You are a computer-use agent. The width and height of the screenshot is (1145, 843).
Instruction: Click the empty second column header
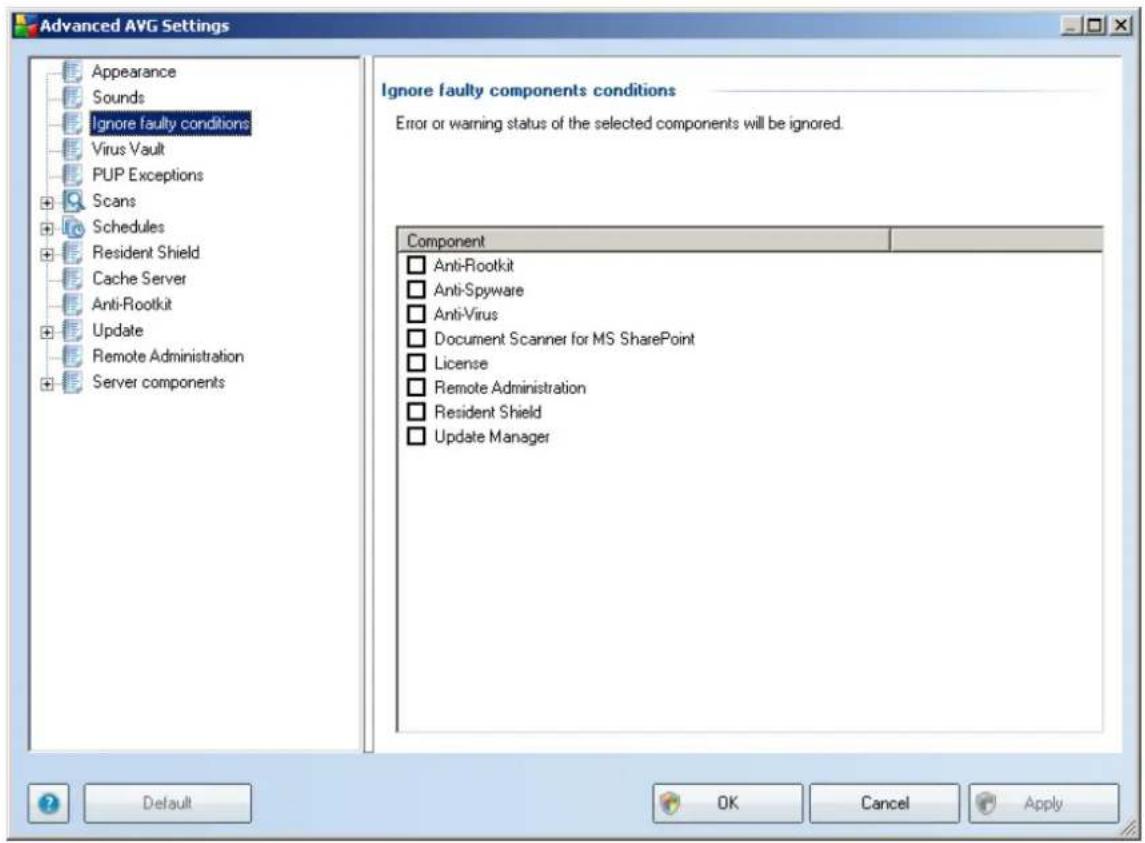[x=996, y=240]
